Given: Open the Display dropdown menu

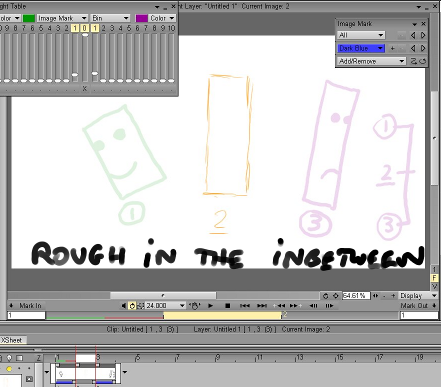Looking at the screenshot, I should (x=419, y=296).
